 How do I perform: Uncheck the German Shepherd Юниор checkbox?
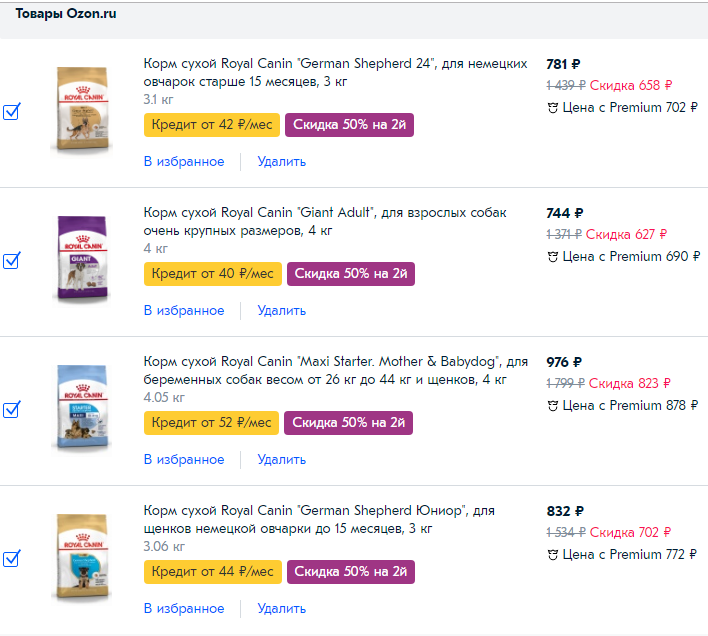coord(12,559)
